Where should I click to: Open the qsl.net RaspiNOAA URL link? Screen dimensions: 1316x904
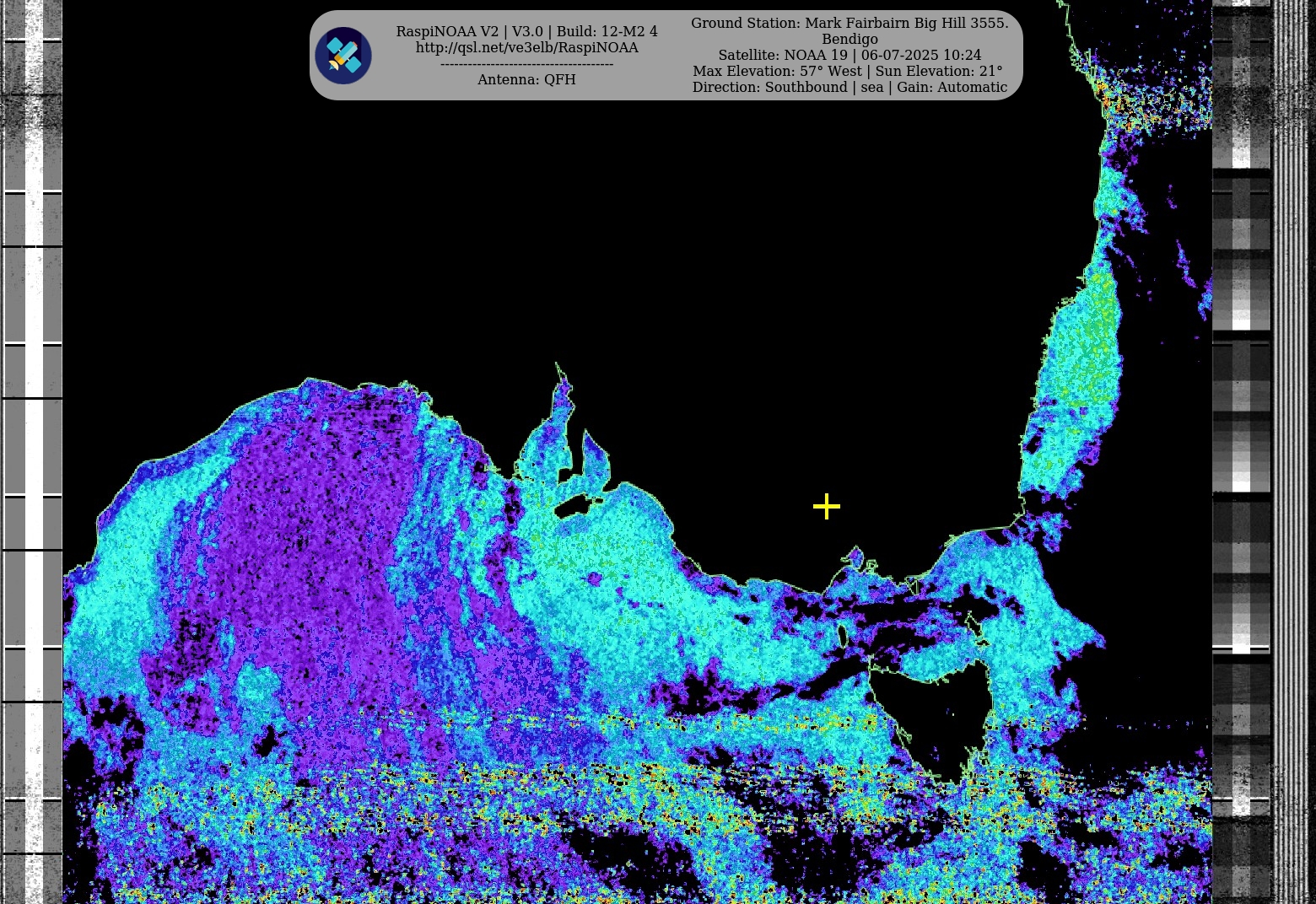point(526,48)
